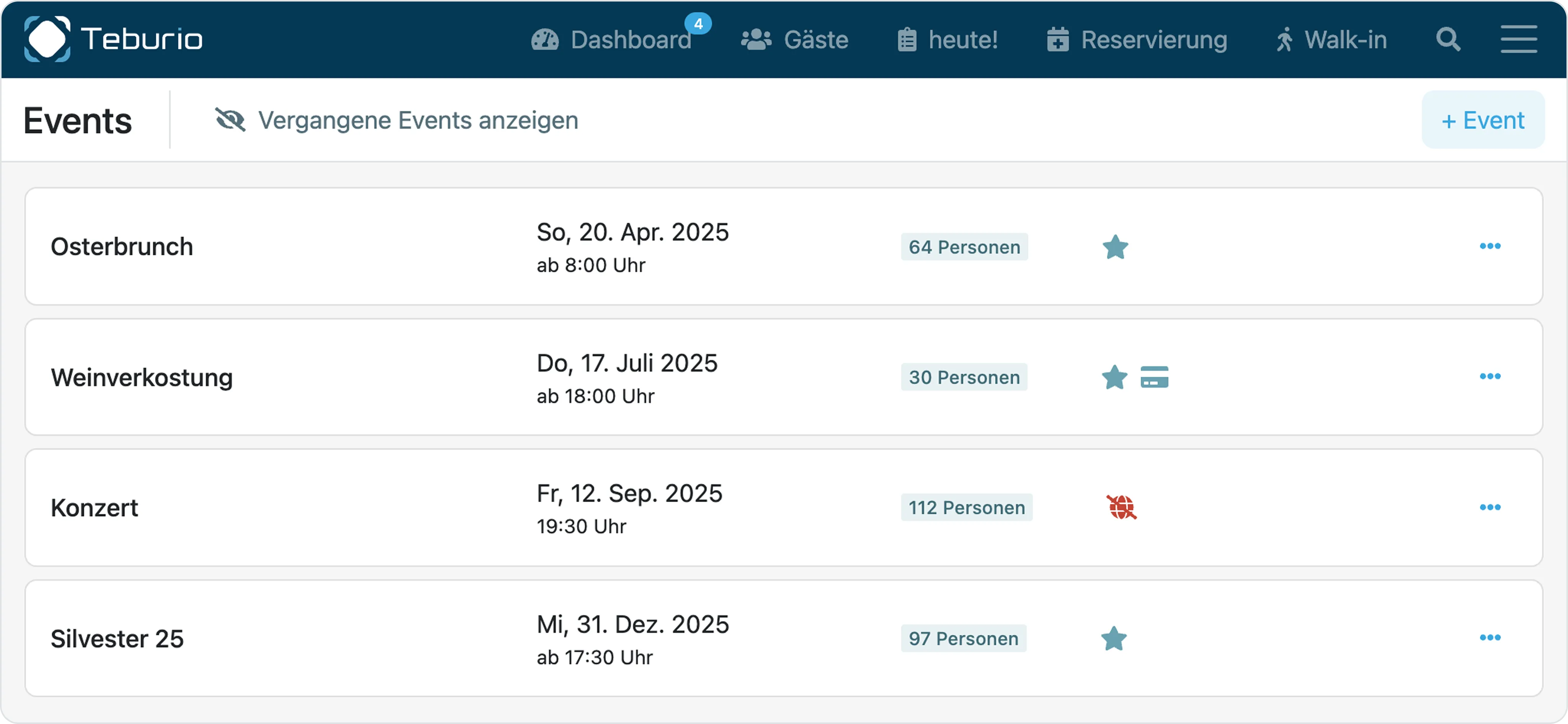Open the Reservierung menu item
This screenshot has width=1568, height=724.
click(1137, 39)
